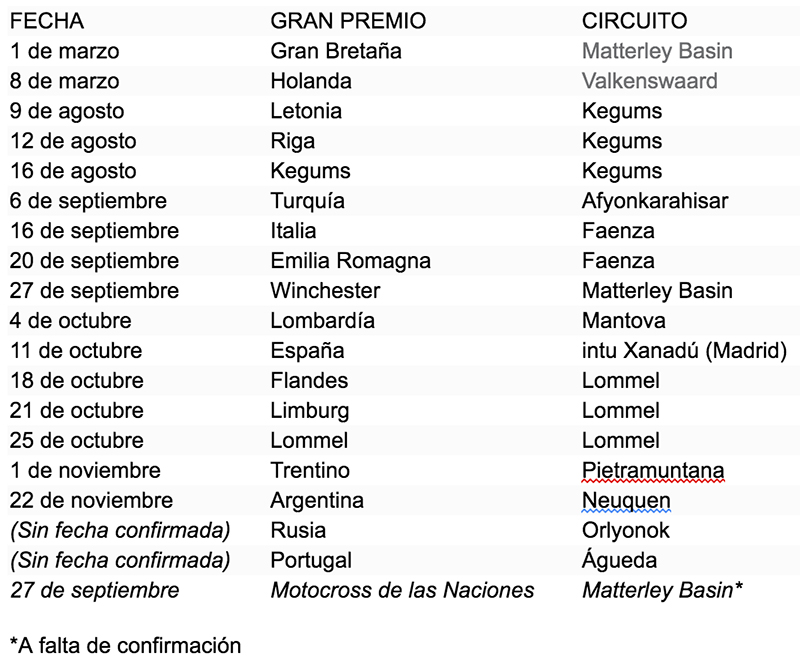
Task: Select the Mantova circuit cell
Action: click(623, 321)
